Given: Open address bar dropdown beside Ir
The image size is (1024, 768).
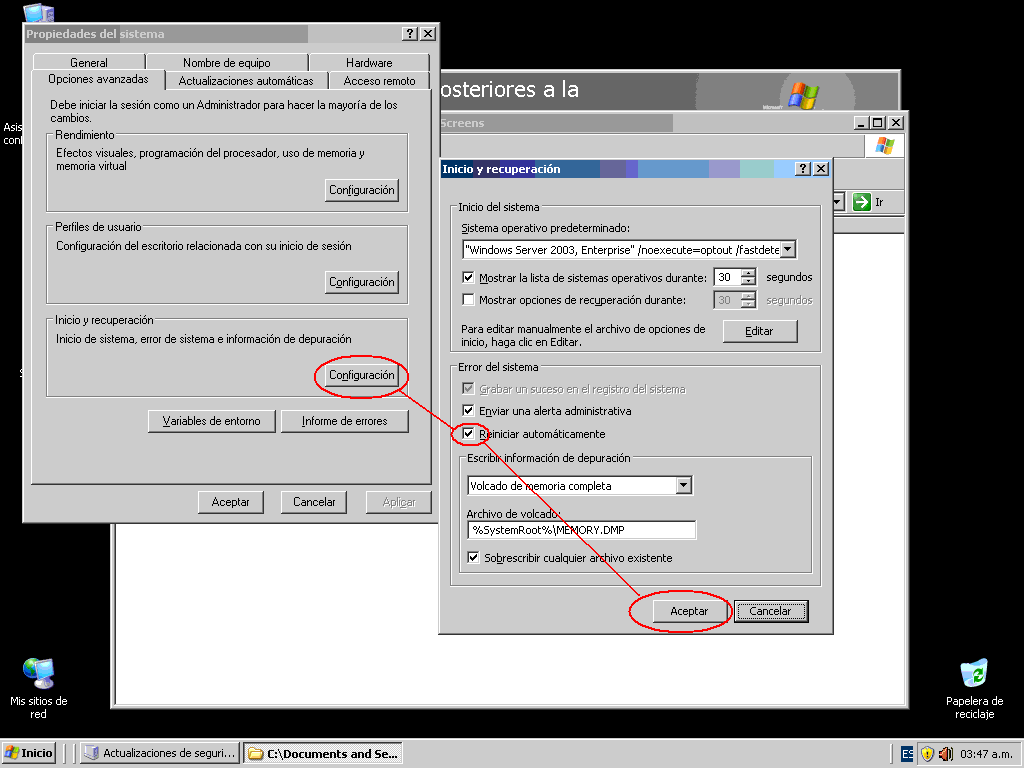Looking at the screenshot, I should [839, 202].
